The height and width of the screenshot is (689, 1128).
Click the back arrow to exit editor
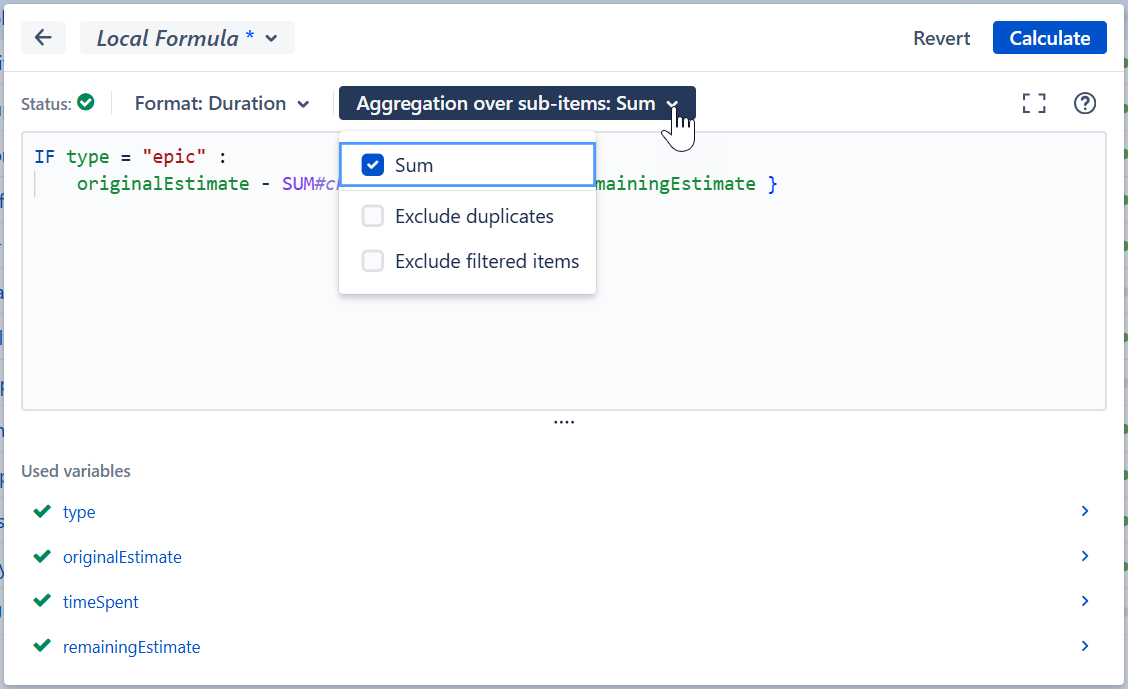43,37
